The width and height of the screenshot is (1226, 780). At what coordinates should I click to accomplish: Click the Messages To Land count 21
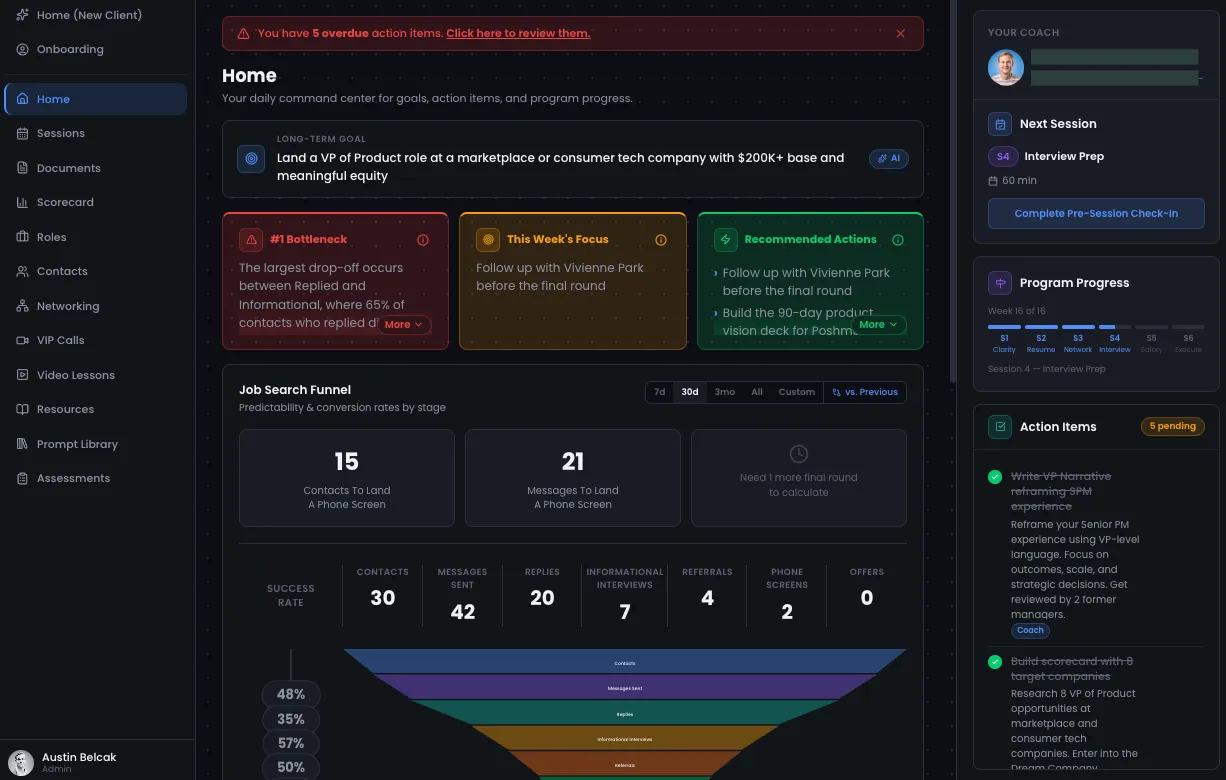[x=573, y=461]
